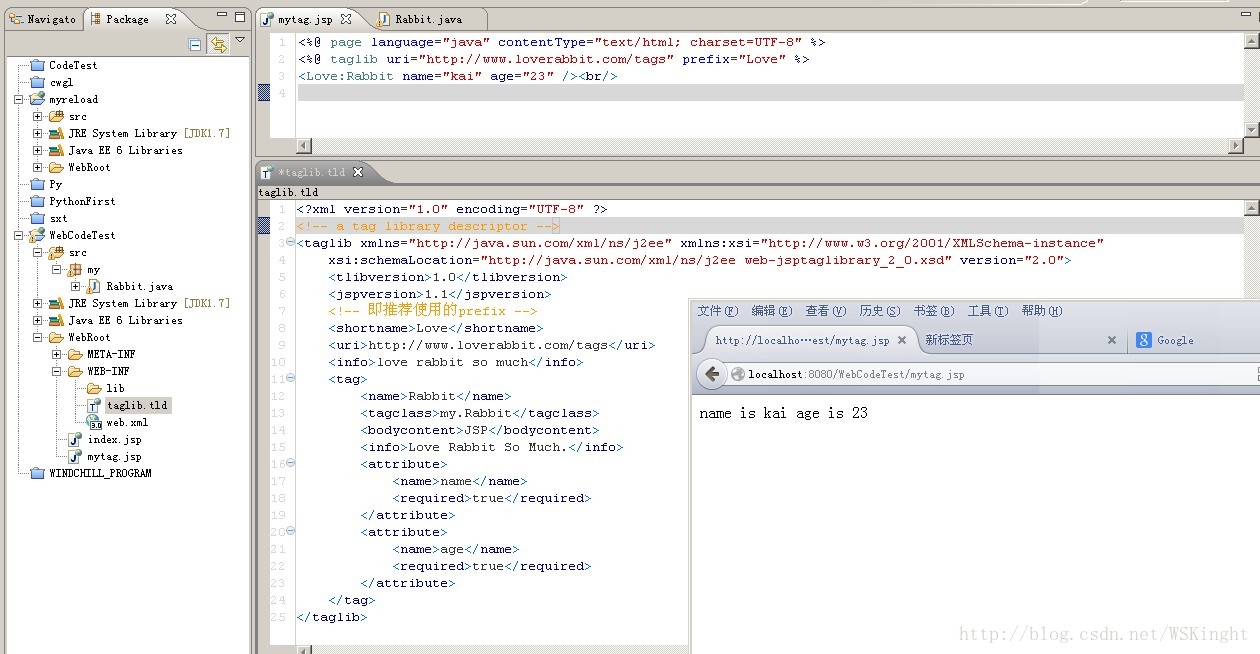The width and height of the screenshot is (1260, 654).
Task: Collapse the WebCodeTest project node
Action: pyautogui.click(x=19, y=235)
